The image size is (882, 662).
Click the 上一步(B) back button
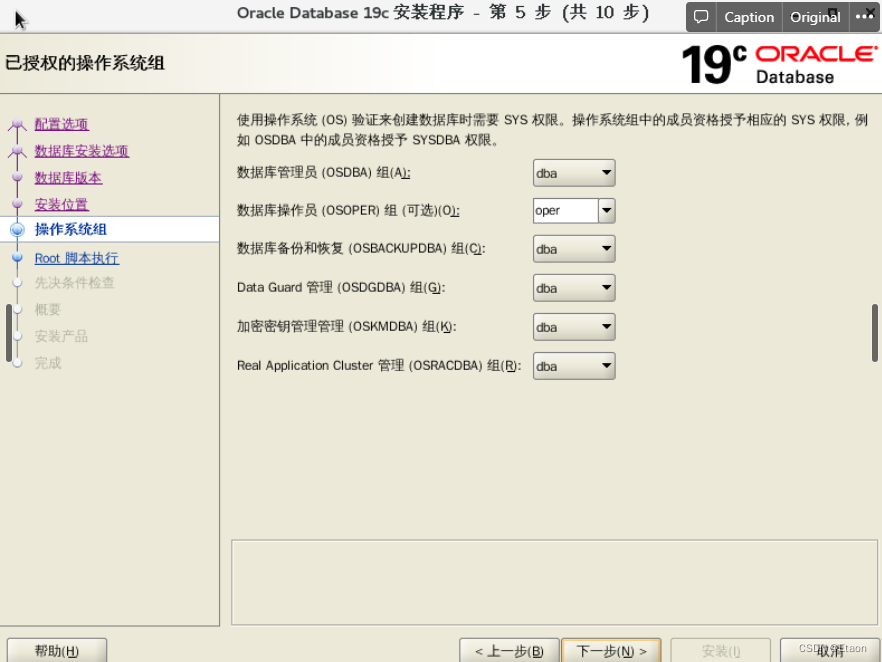pos(509,651)
